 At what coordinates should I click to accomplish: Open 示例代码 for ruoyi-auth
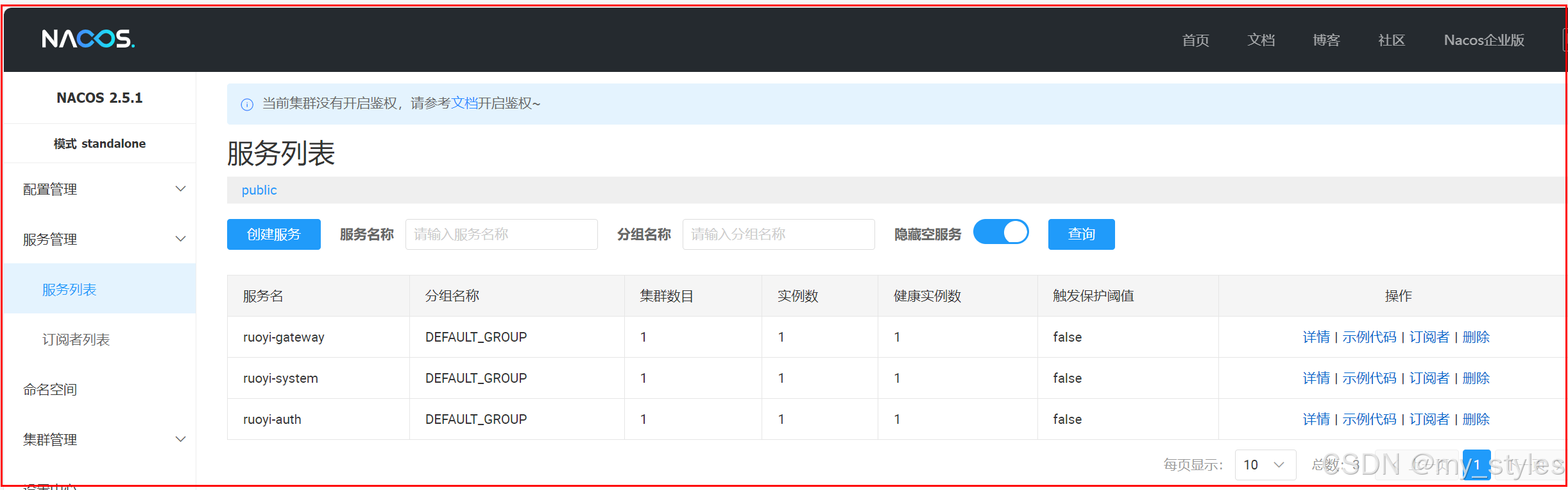[x=1369, y=419]
